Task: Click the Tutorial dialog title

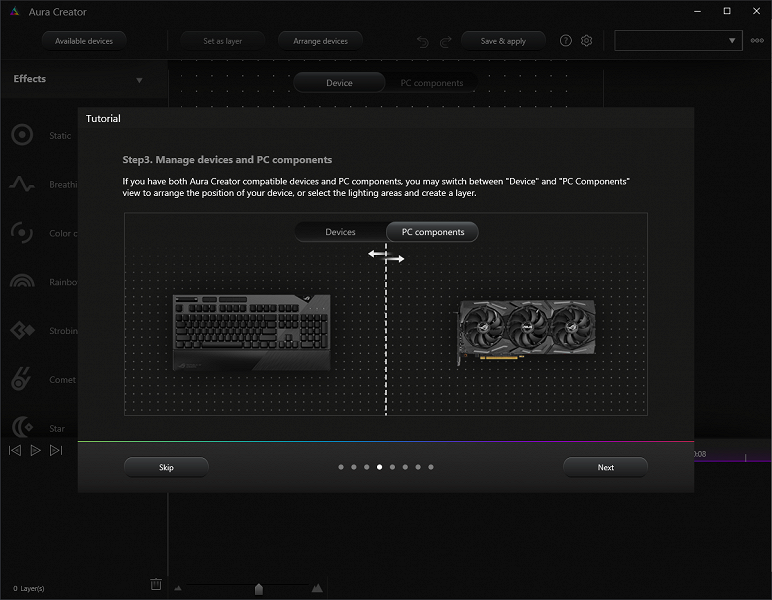Action: (x=103, y=118)
